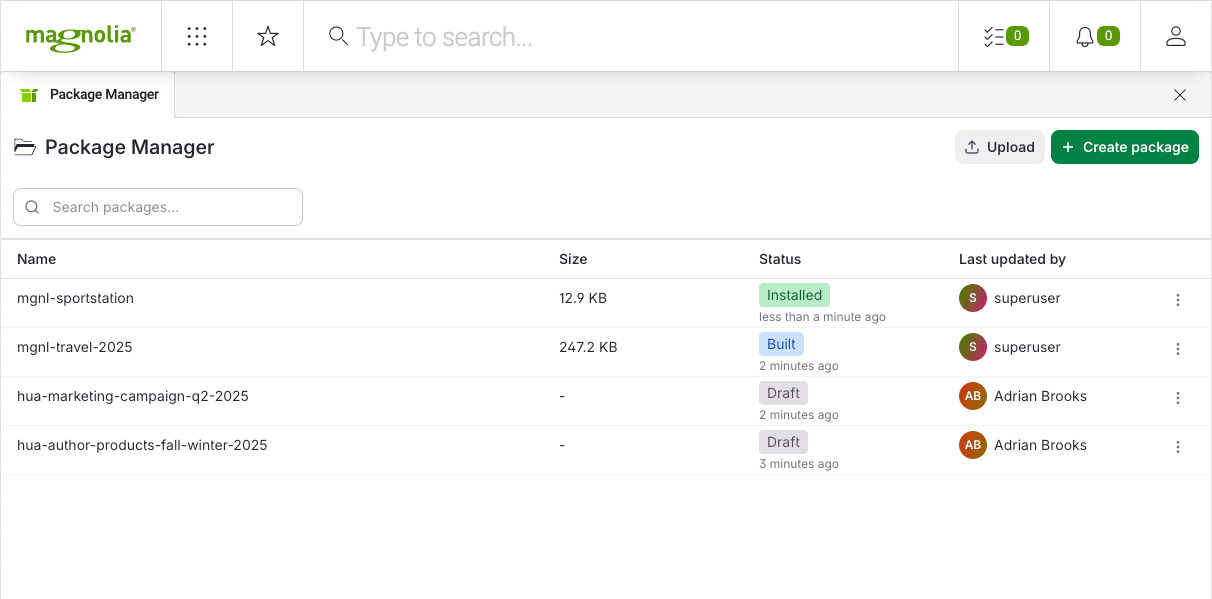Viewport: 1212px width, 599px height.
Task: Select hua-marketing-campaign-q2-2025 package name
Action: click(x=133, y=396)
